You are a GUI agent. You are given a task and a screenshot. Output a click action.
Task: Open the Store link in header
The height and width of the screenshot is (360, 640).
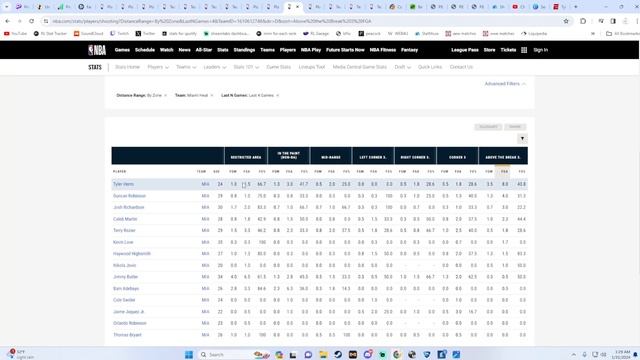pyautogui.click(x=489, y=50)
